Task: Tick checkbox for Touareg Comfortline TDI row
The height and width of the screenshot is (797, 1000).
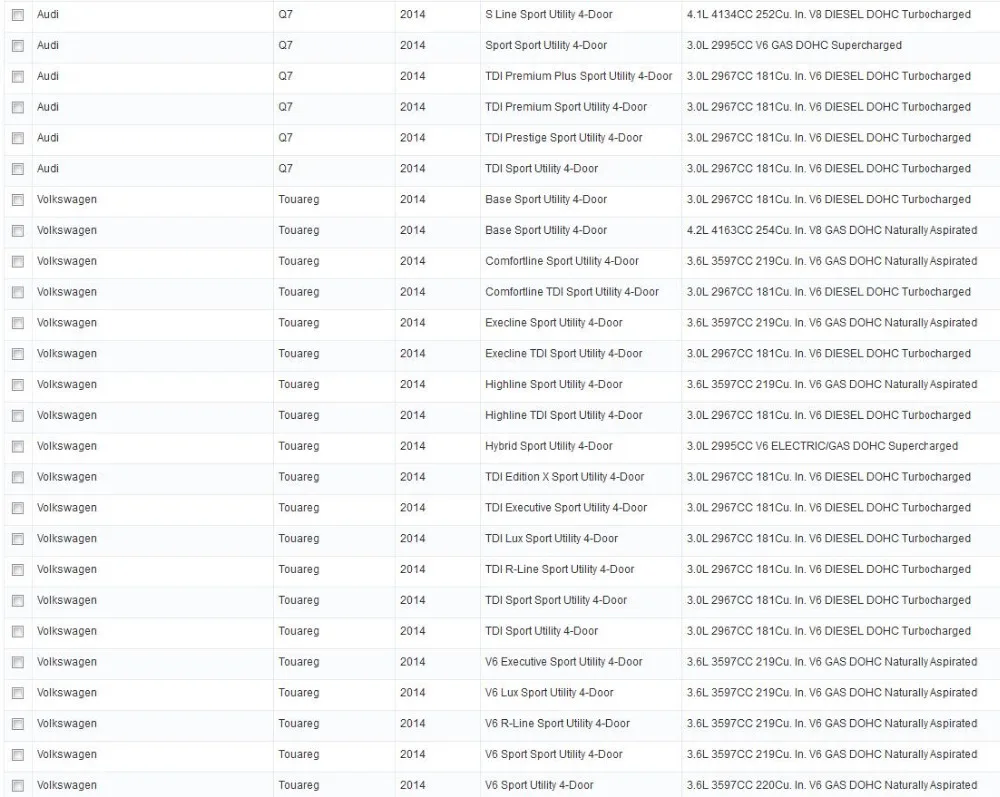Action: point(18,293)
